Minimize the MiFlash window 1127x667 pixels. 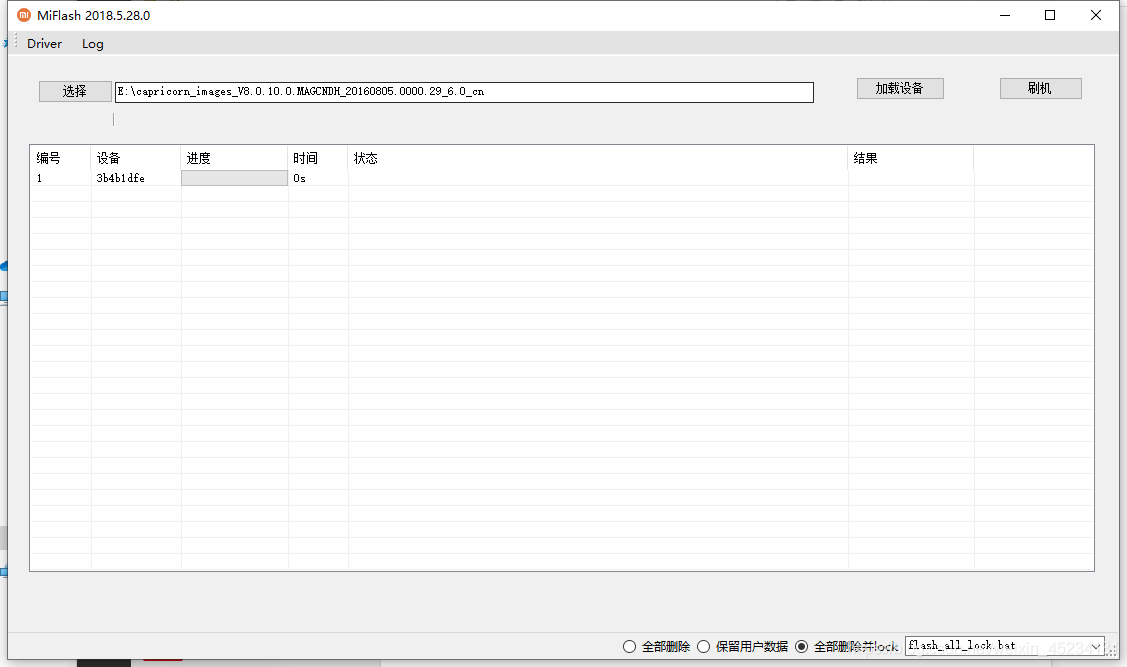(1005, 15)
